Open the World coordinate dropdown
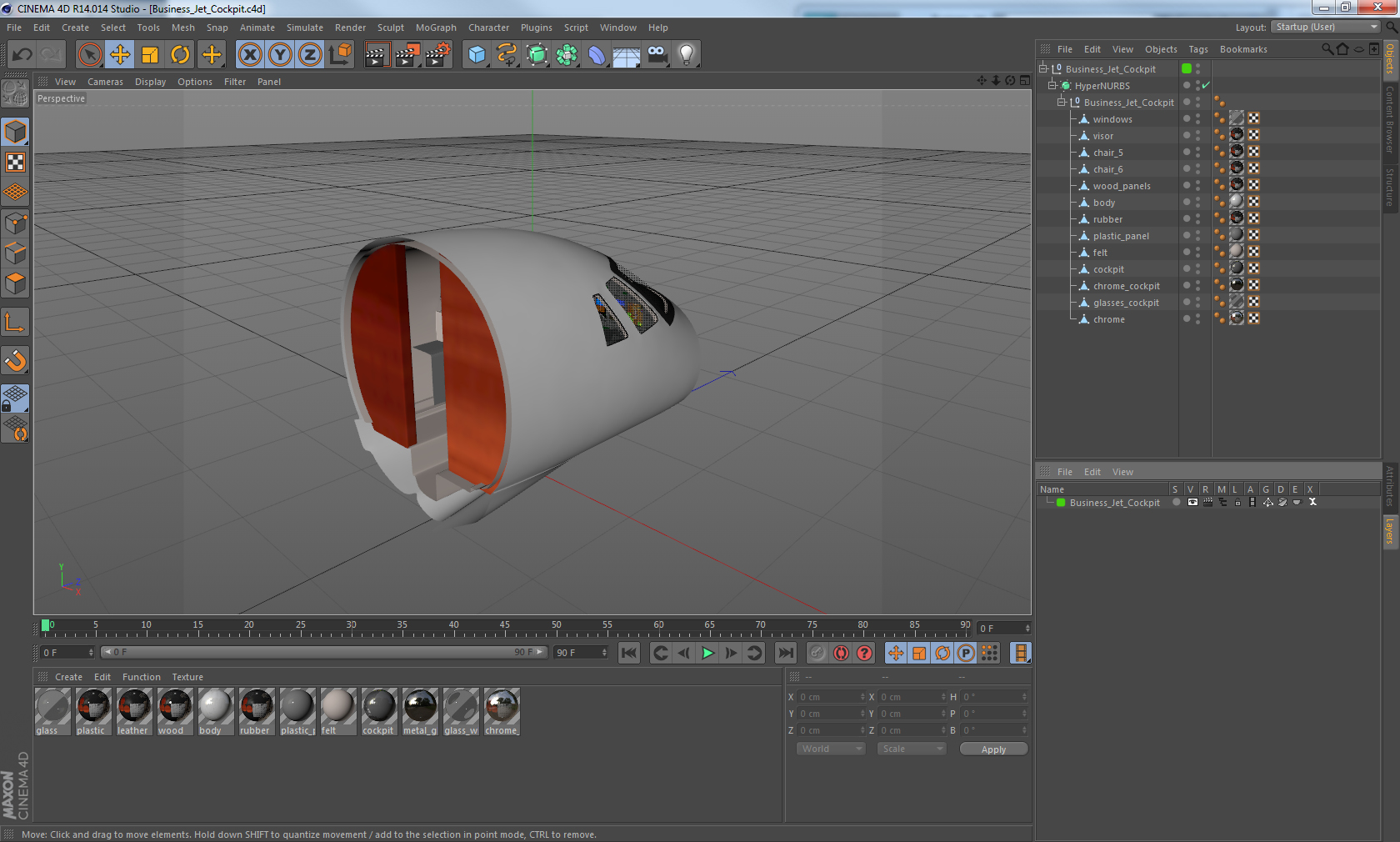The image size is (1400, 842). (831, 749)
